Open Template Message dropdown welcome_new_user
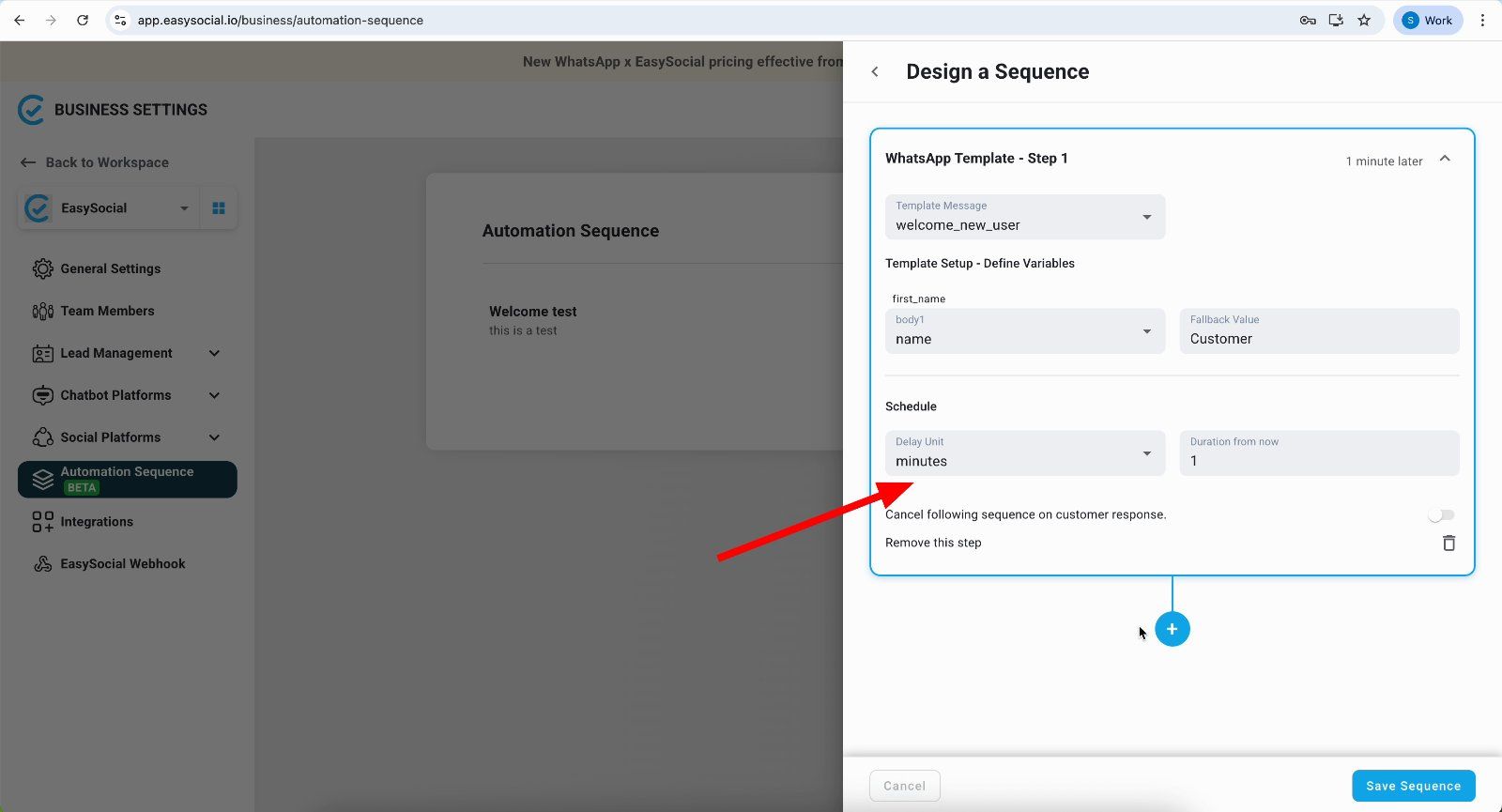 click(1025, 217)
